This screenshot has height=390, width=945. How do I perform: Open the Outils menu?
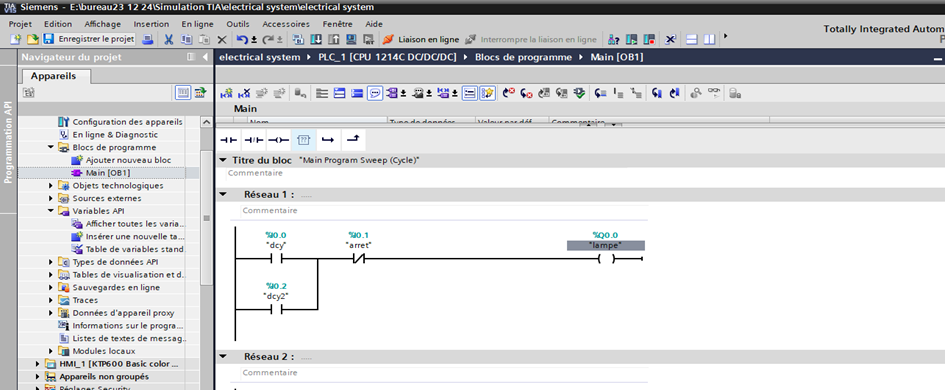coord(238,24)
